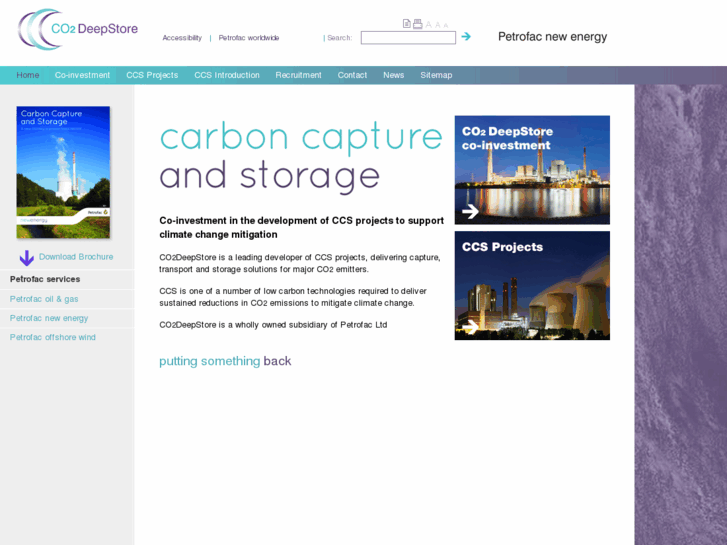Click inside the Search text field
727x545 pixels.
click(408, 38)
